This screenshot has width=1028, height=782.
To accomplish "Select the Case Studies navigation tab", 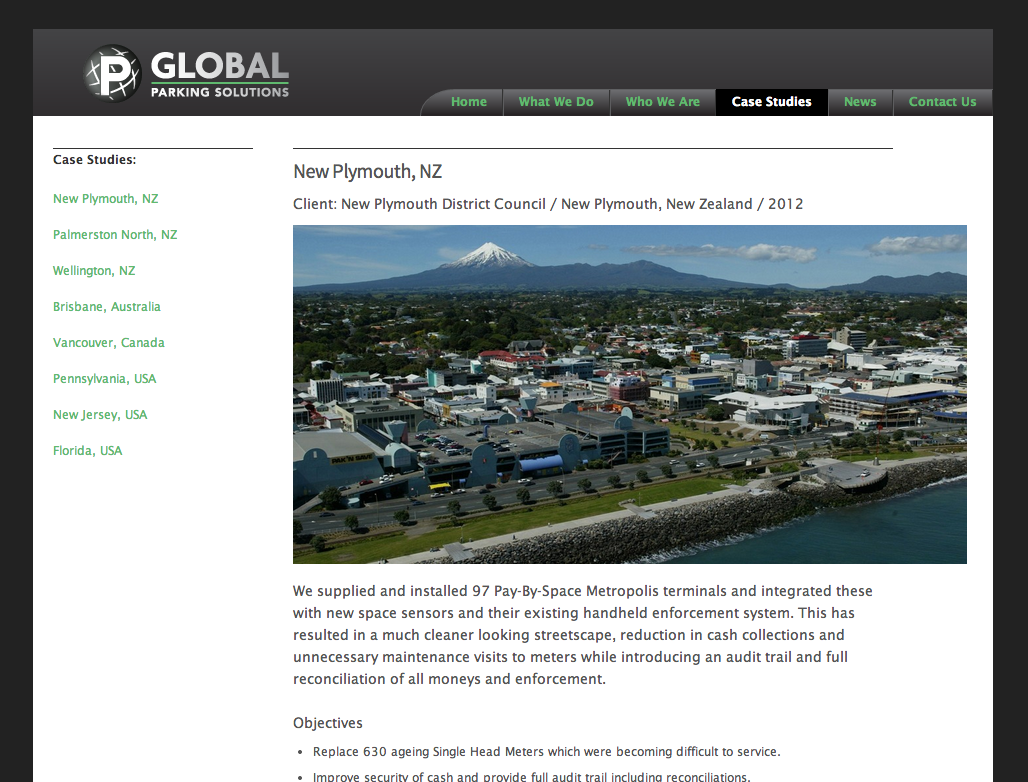I will (x=771, y=101).
